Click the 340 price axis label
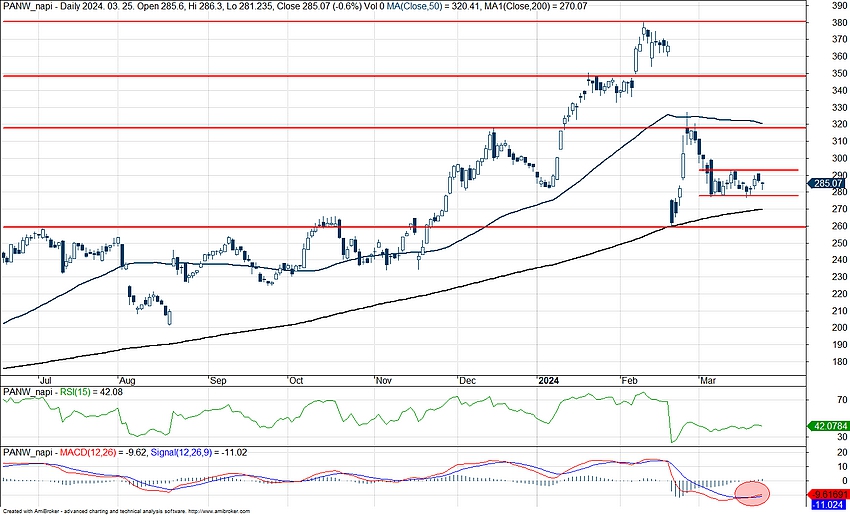This screenshot has width=850, height=515. 838,91
